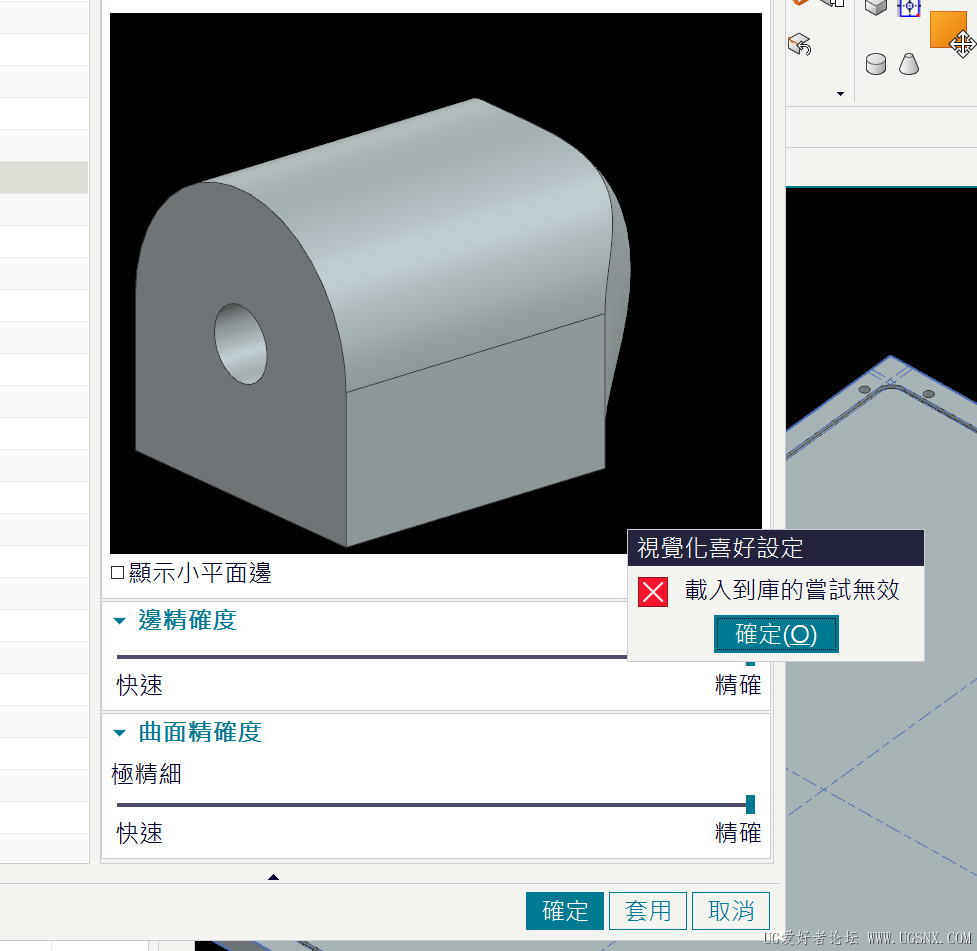Click 快速 label under 邊精確度 slider
Viewport: 977px width, 951px height.
140,685
